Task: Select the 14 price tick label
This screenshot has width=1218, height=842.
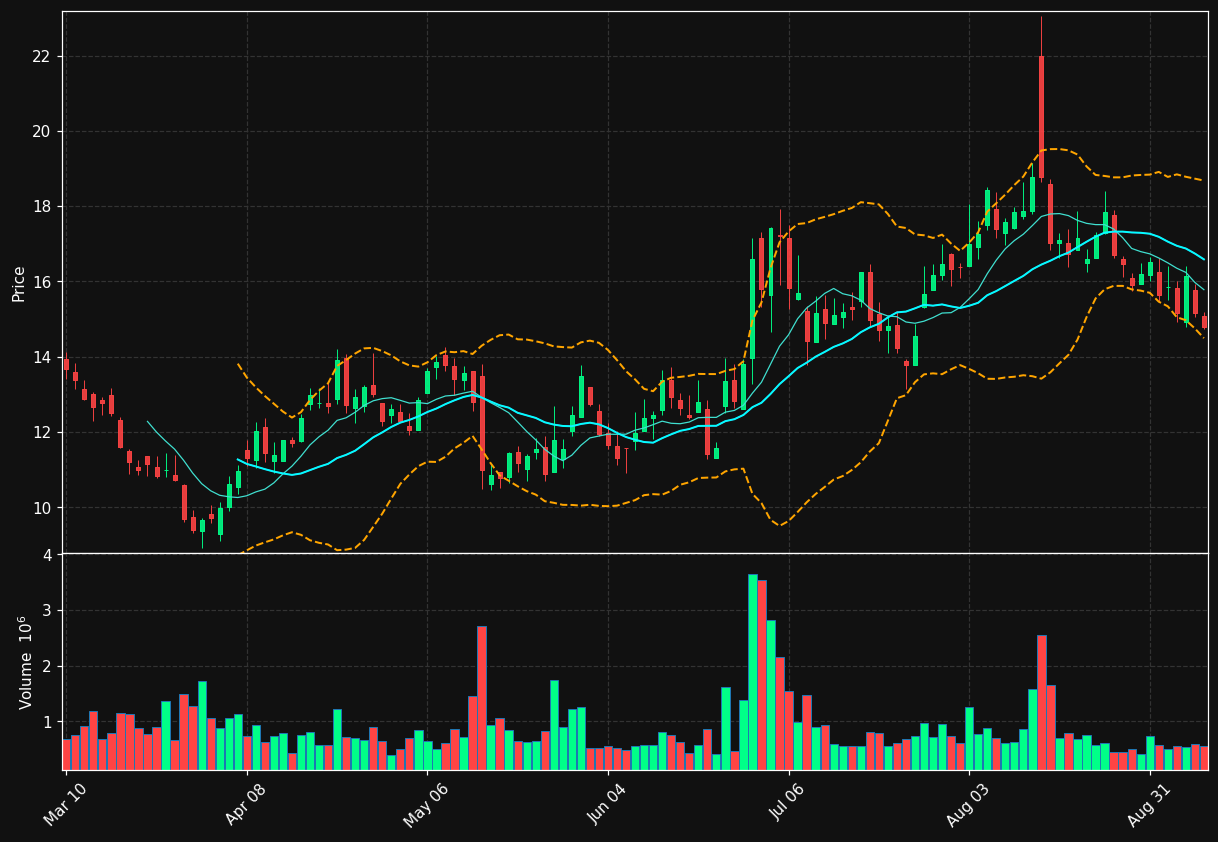Action: 40,357
